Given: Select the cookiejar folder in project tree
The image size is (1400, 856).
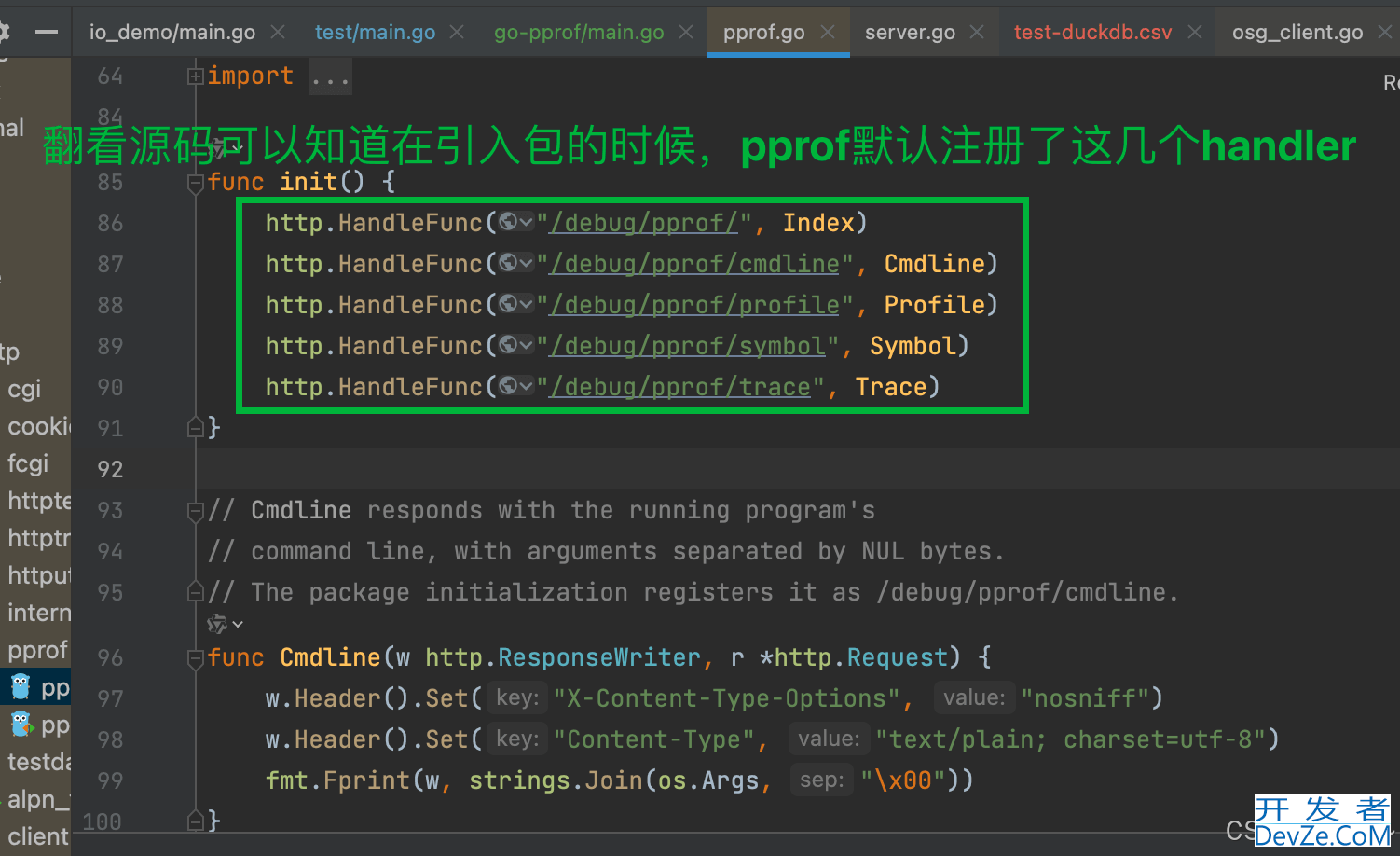Looking at the screenshot, I should [x=39, y=426].
